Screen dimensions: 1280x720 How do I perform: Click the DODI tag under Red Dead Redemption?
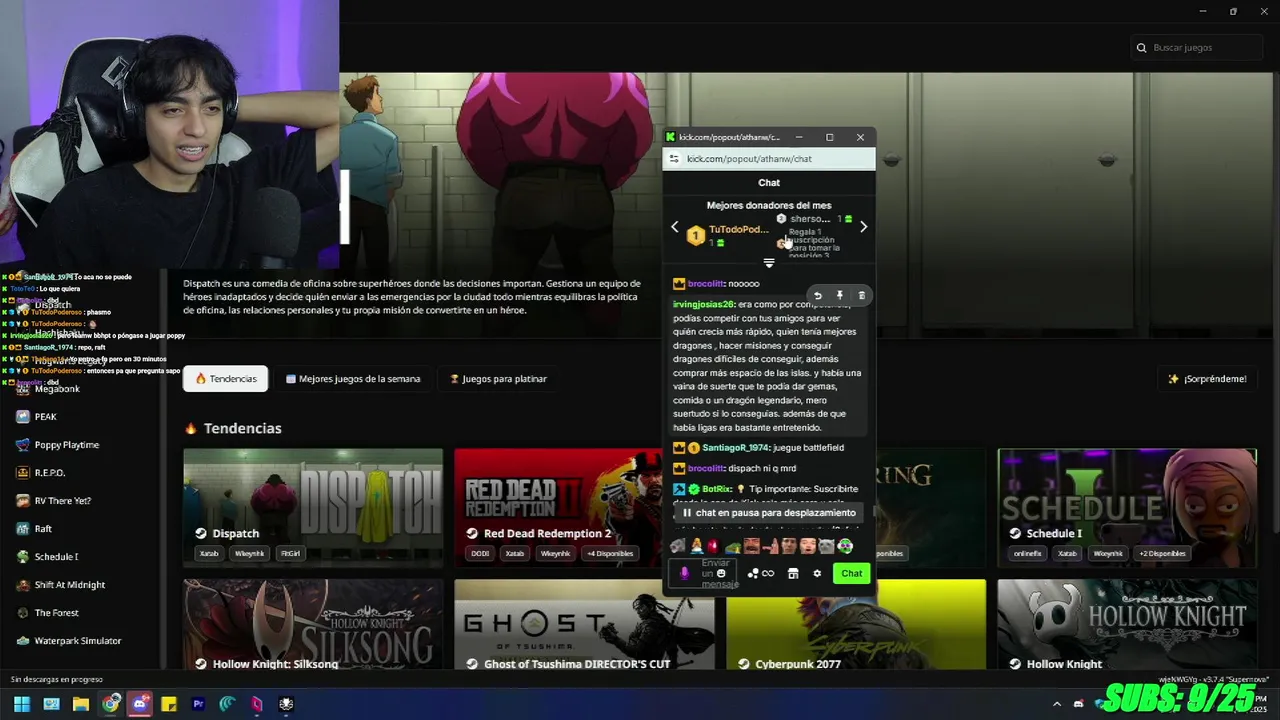coord(480,553)
